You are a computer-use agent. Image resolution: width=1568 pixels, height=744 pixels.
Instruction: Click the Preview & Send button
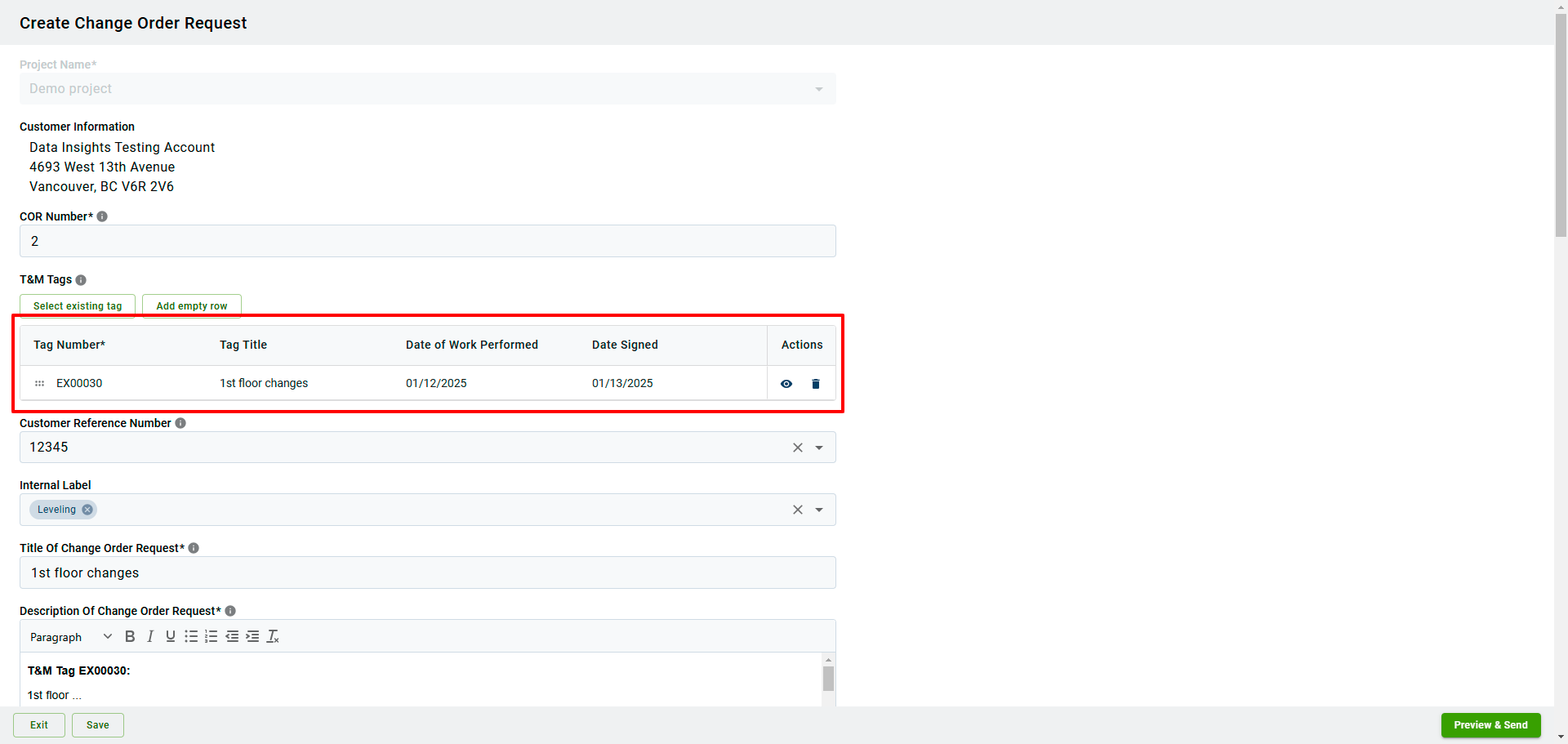click(1490, 724)
